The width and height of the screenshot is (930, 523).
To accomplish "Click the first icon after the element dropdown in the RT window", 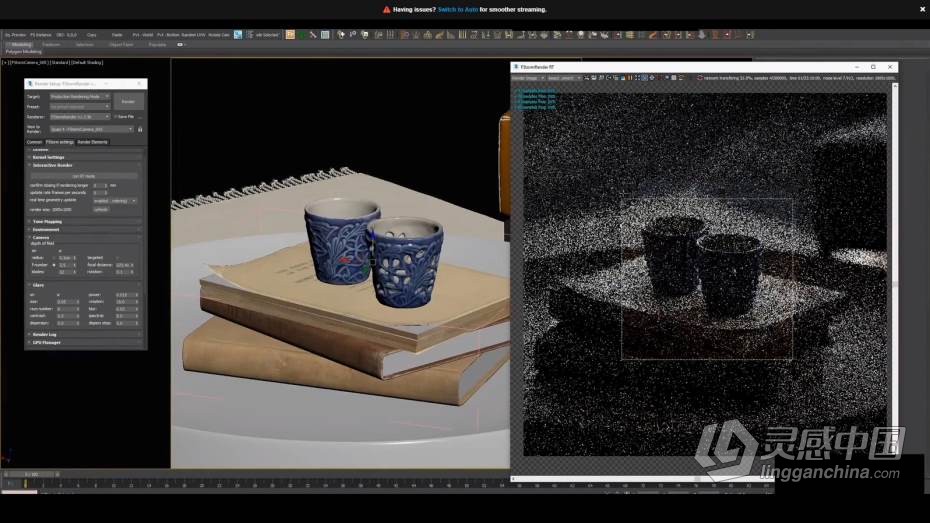I will point(587,78).
